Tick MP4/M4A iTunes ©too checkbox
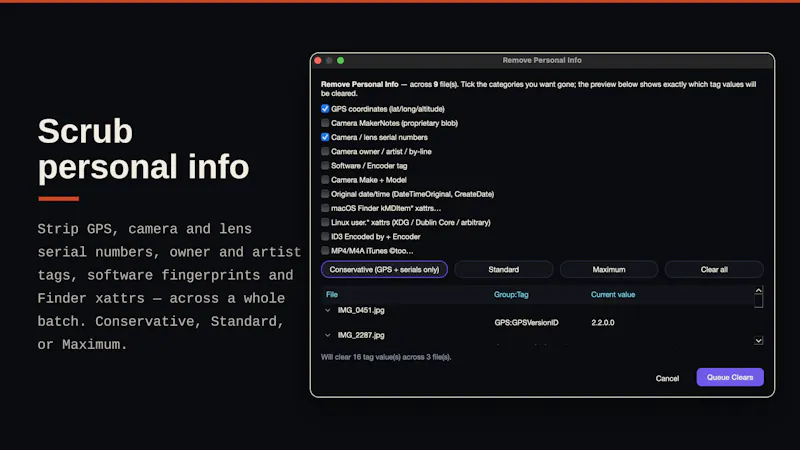 click(325, 251)
